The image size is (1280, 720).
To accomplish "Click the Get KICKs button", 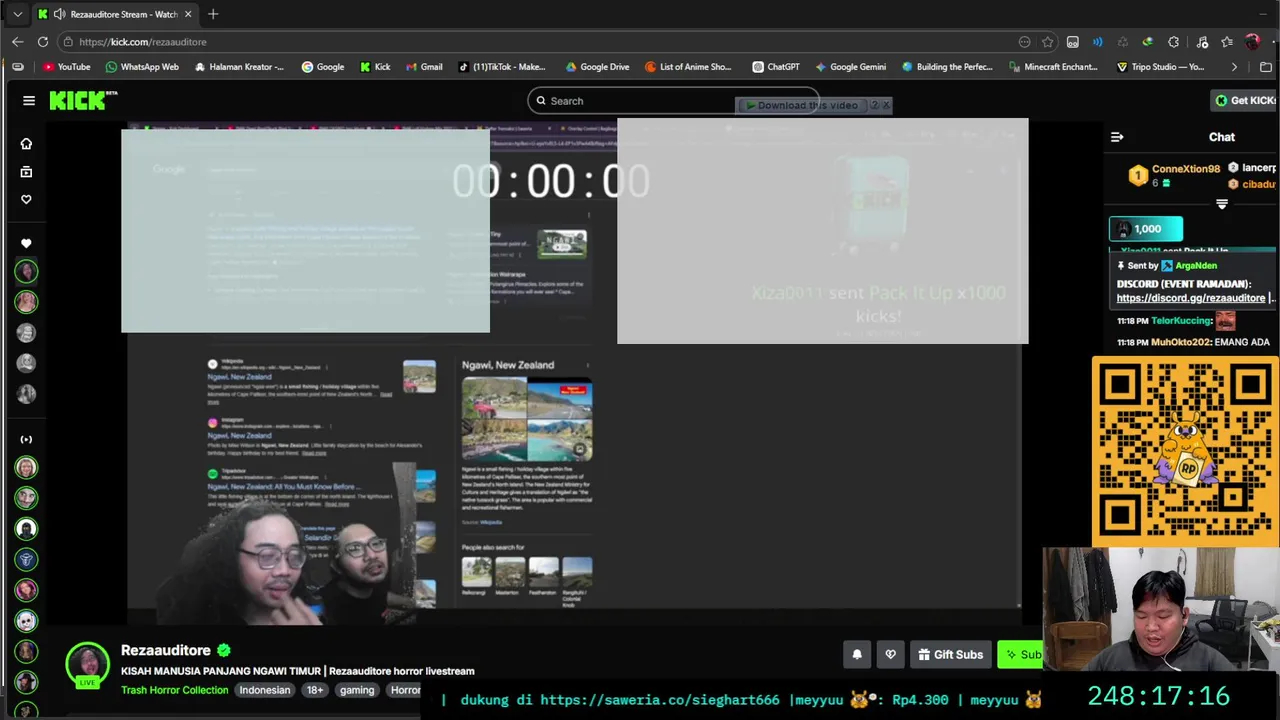I will (1244, 100).
